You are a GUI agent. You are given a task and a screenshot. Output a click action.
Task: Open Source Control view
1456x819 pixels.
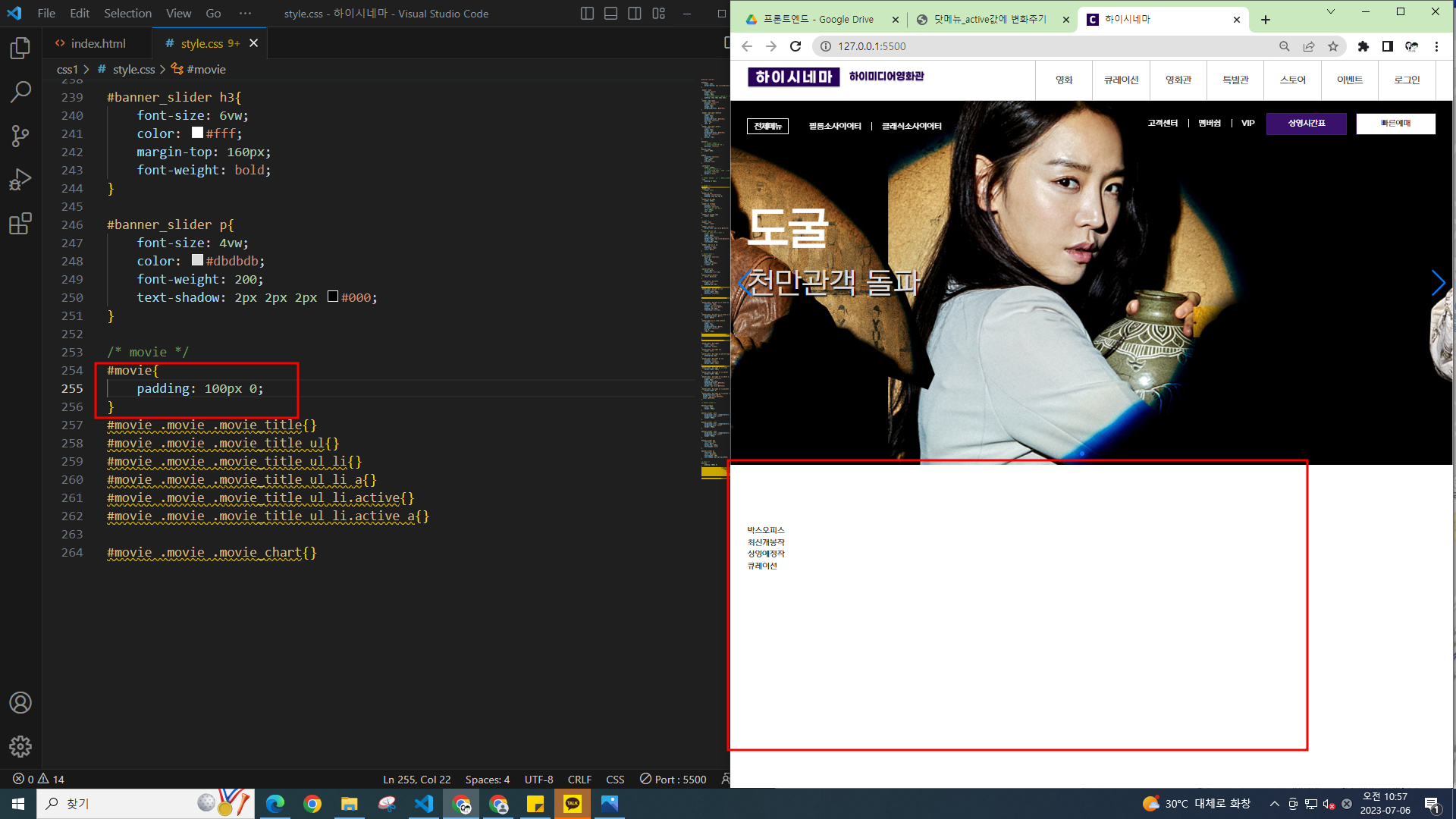[x=20, y=136]
